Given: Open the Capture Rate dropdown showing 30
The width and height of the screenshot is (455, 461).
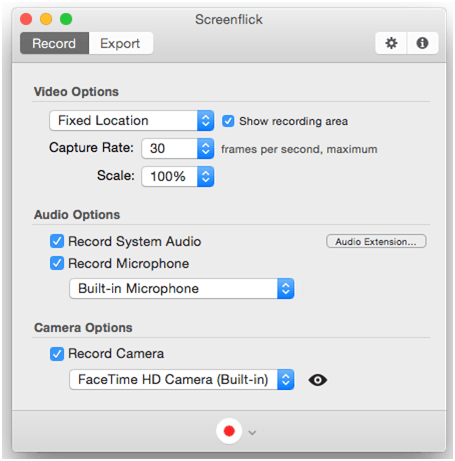Looking at the screenshot, I should coord(178,148).
